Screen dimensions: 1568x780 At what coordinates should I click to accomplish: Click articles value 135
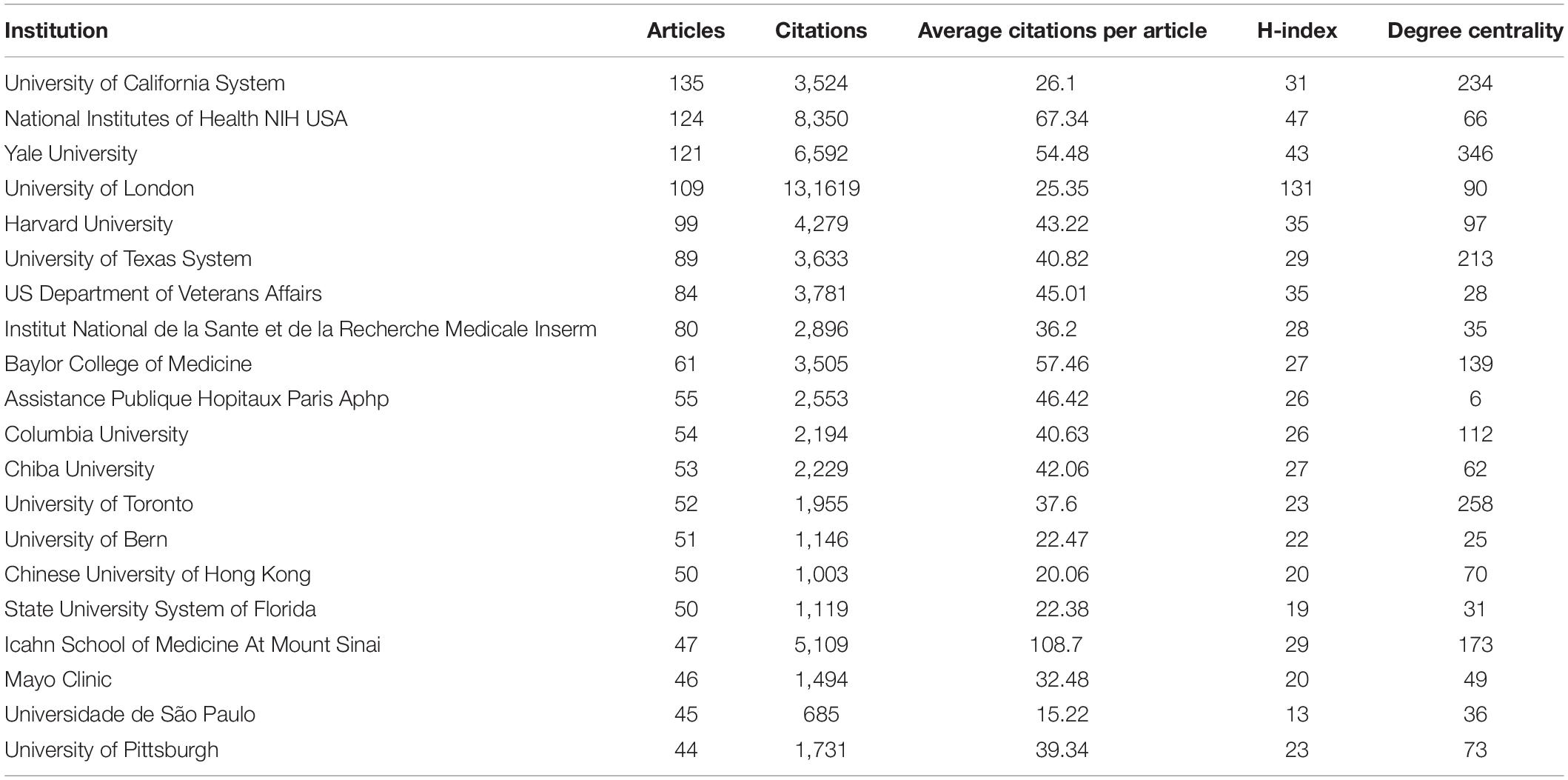(686, 83)
